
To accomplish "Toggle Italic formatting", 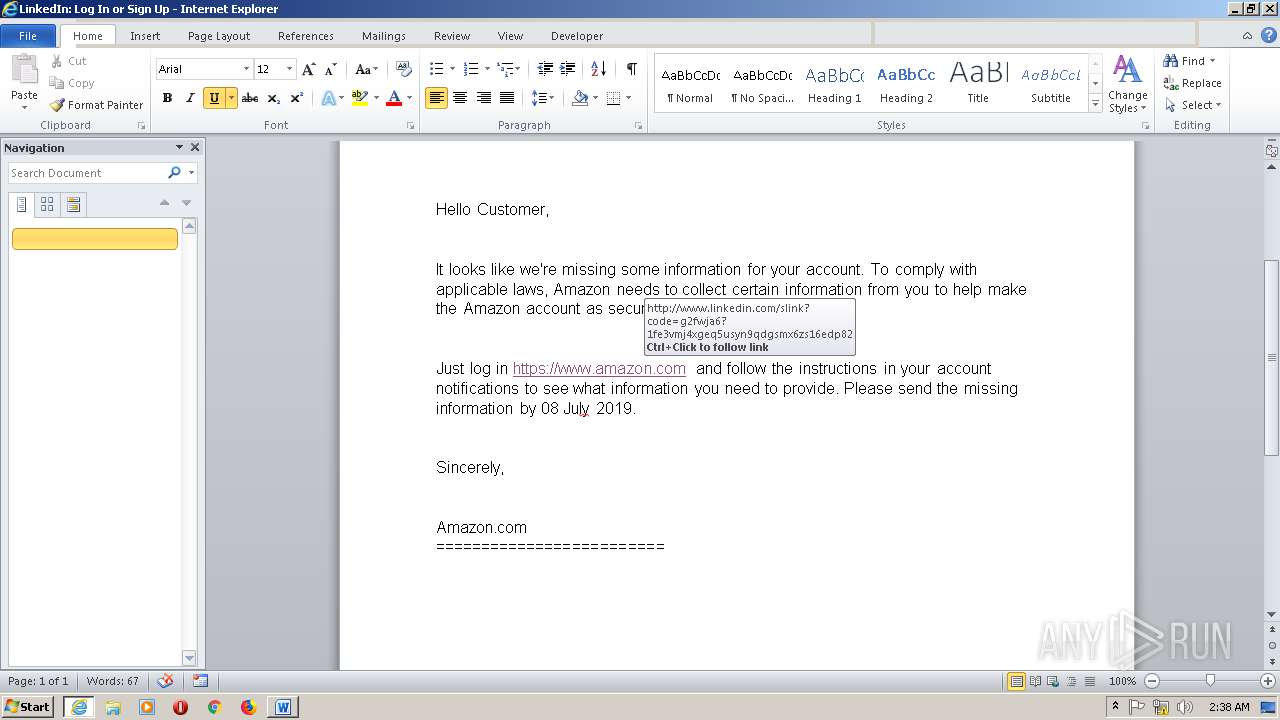I will click(190, 98).
